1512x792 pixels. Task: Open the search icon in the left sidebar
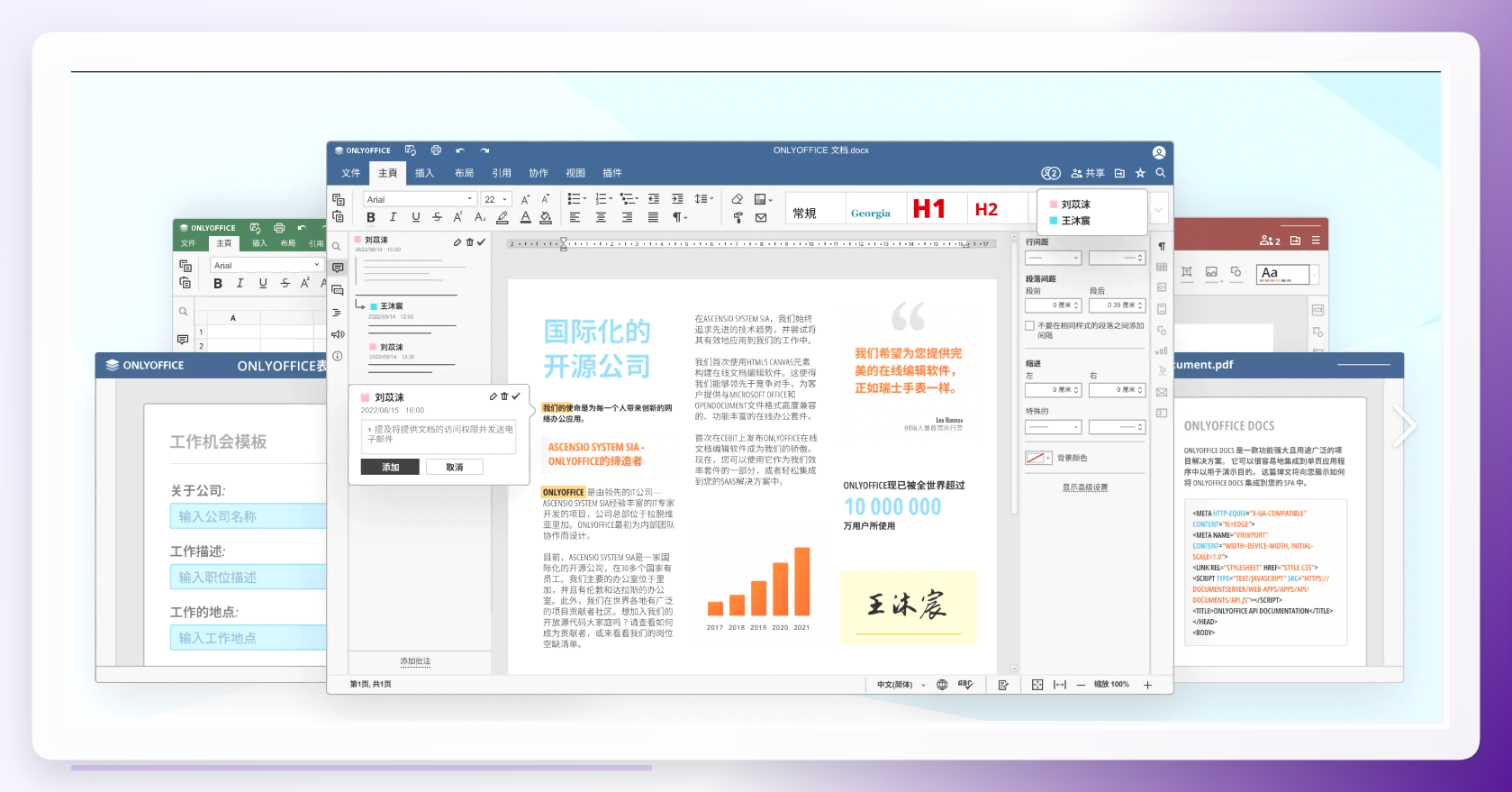point(337,246)
